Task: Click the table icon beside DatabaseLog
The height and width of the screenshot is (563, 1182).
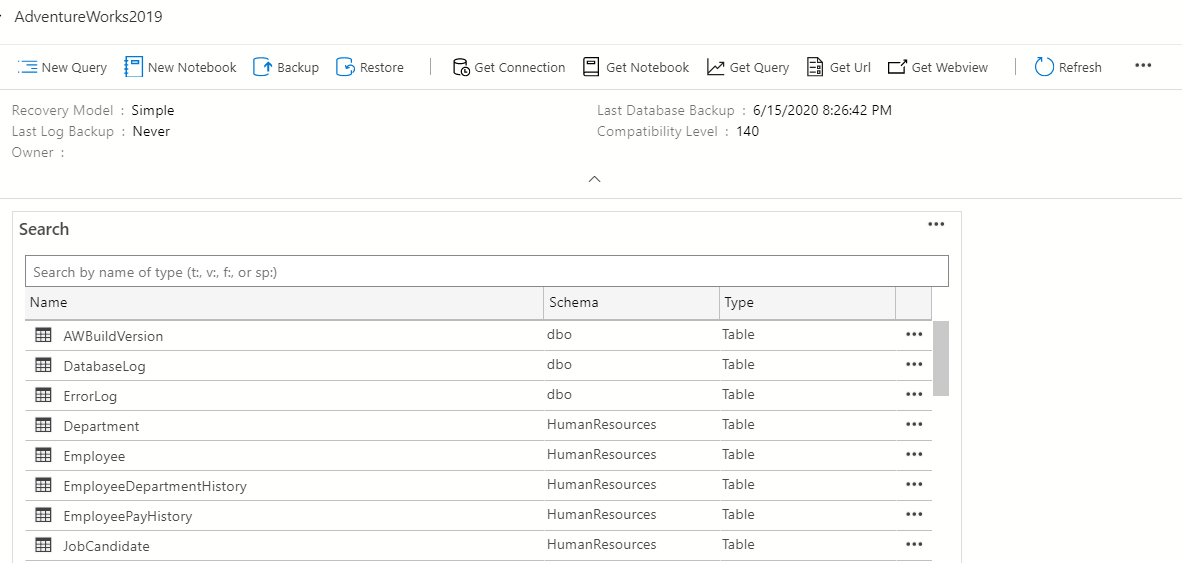Action: coord(43,365)
